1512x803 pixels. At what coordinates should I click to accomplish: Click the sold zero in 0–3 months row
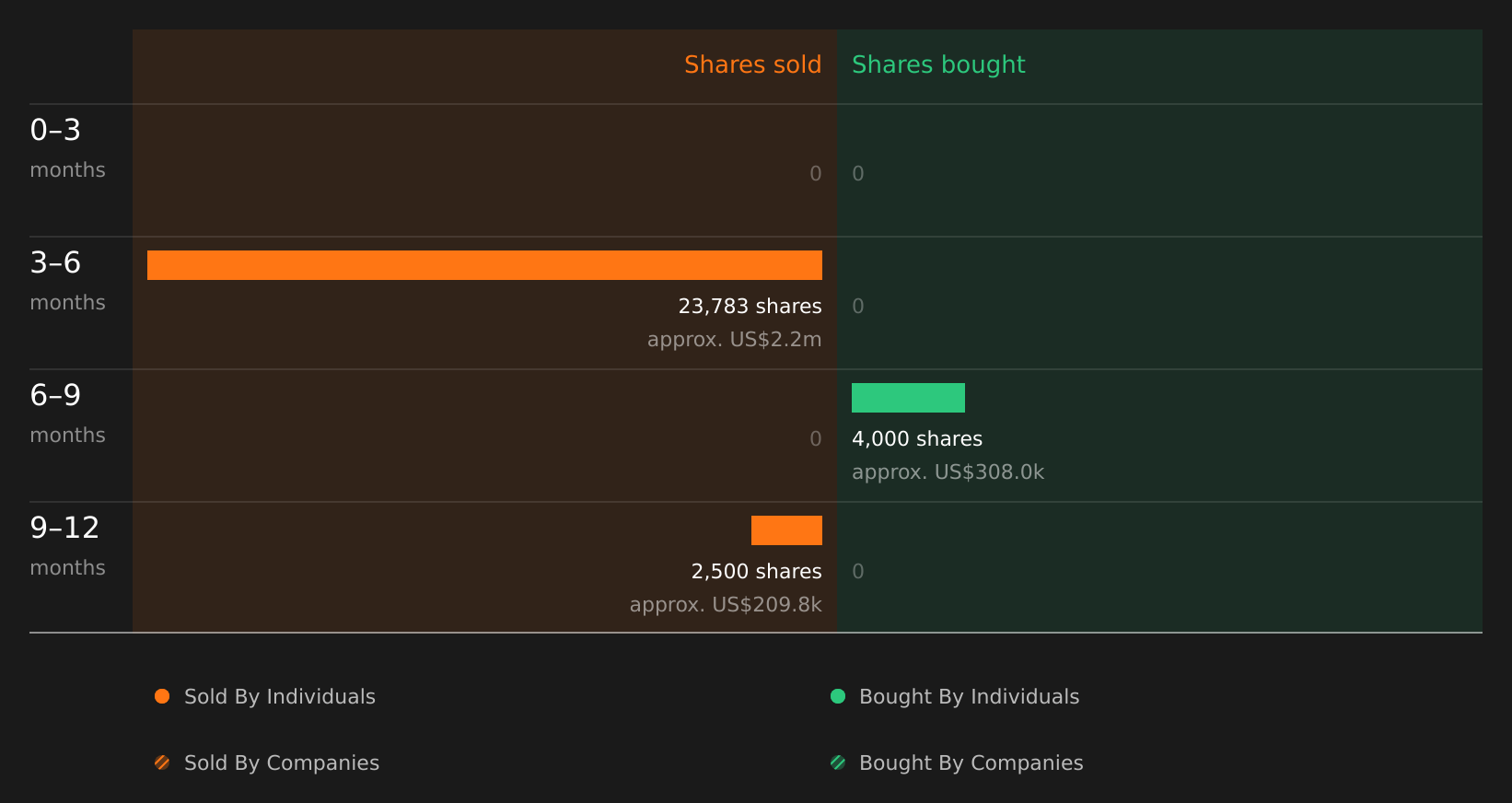coord(816,174)
